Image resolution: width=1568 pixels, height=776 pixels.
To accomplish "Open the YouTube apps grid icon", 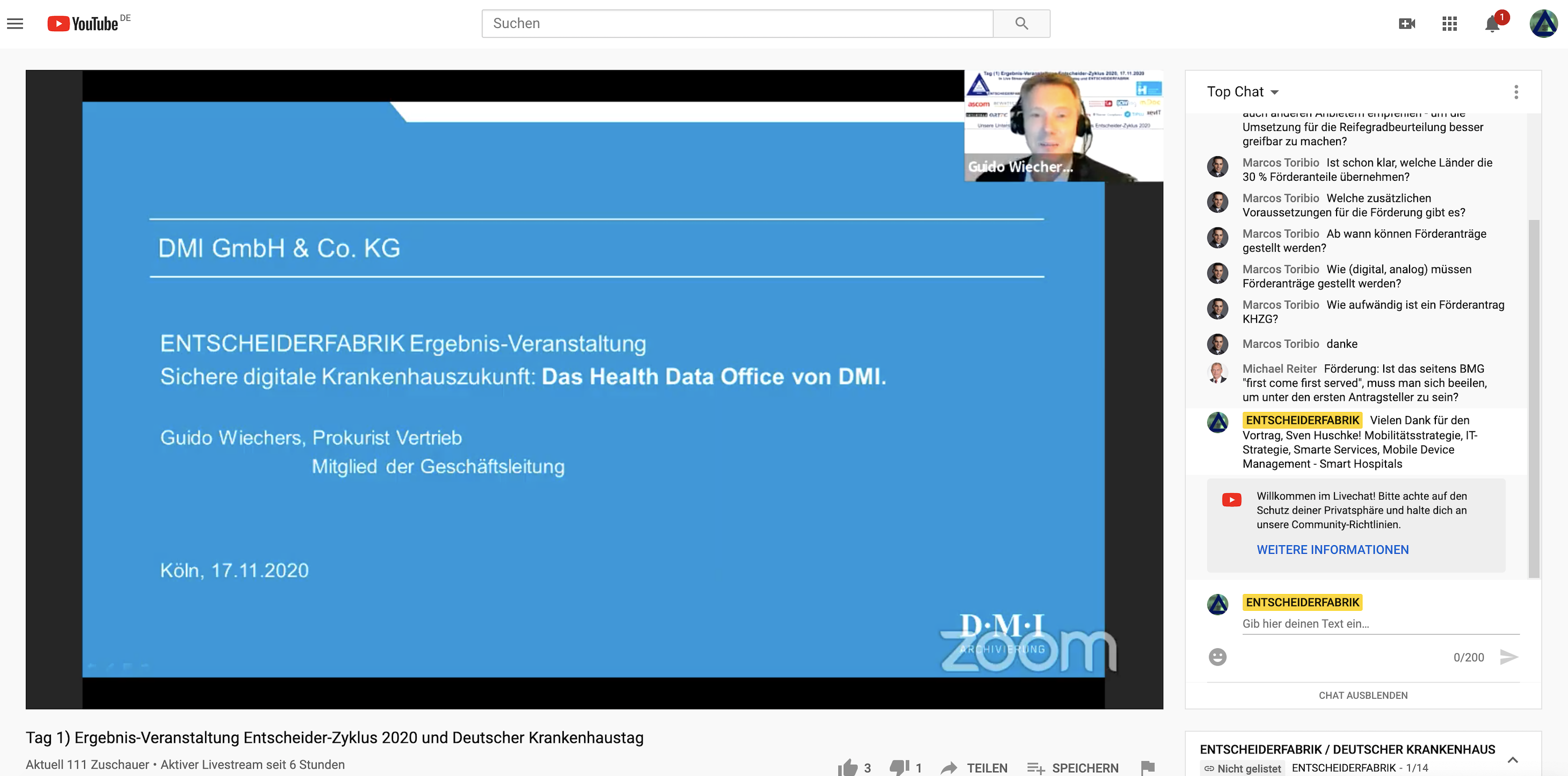I will (1449, 24).
